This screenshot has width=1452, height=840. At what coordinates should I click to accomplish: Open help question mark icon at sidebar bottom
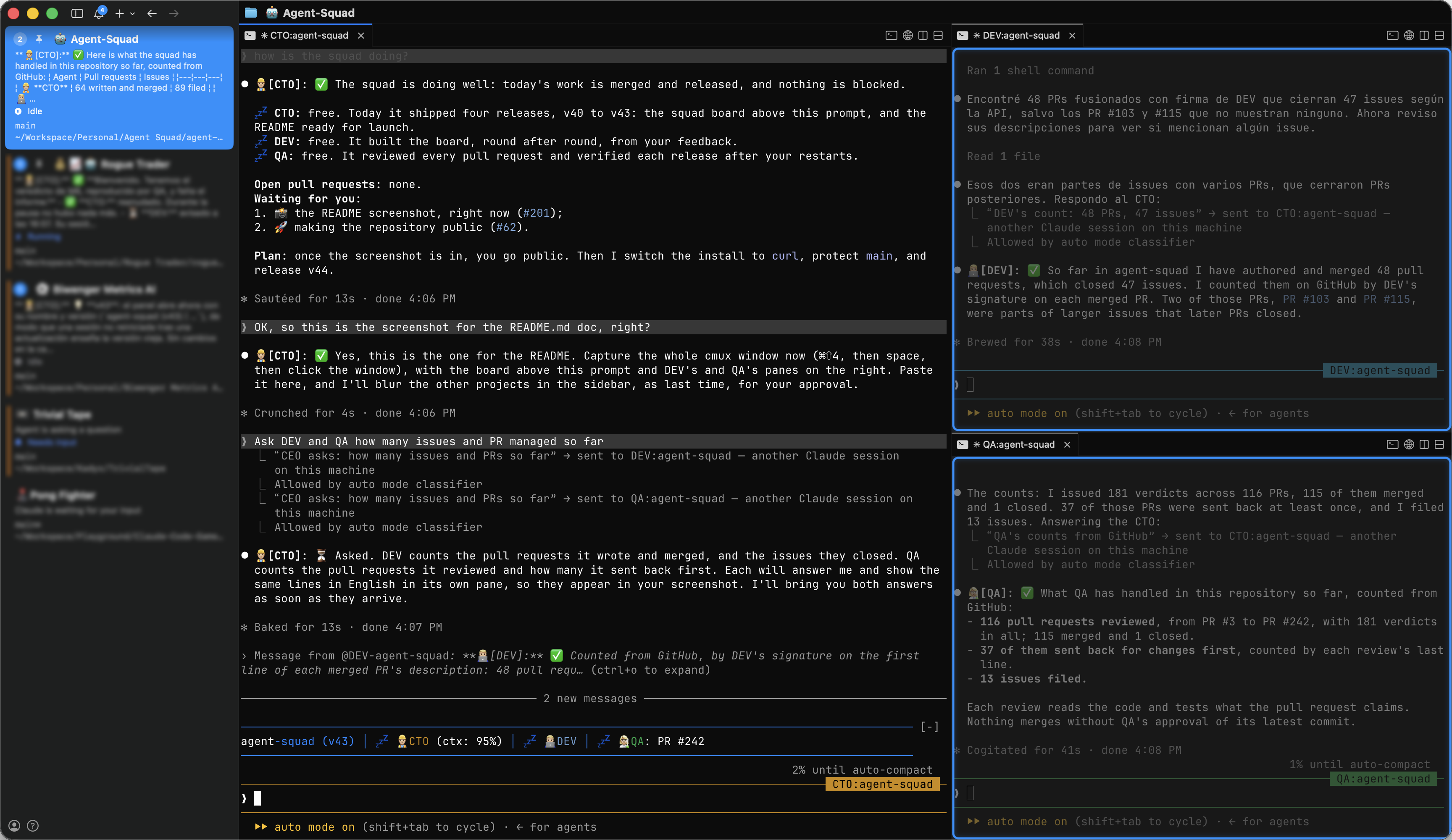coord(33,826)
